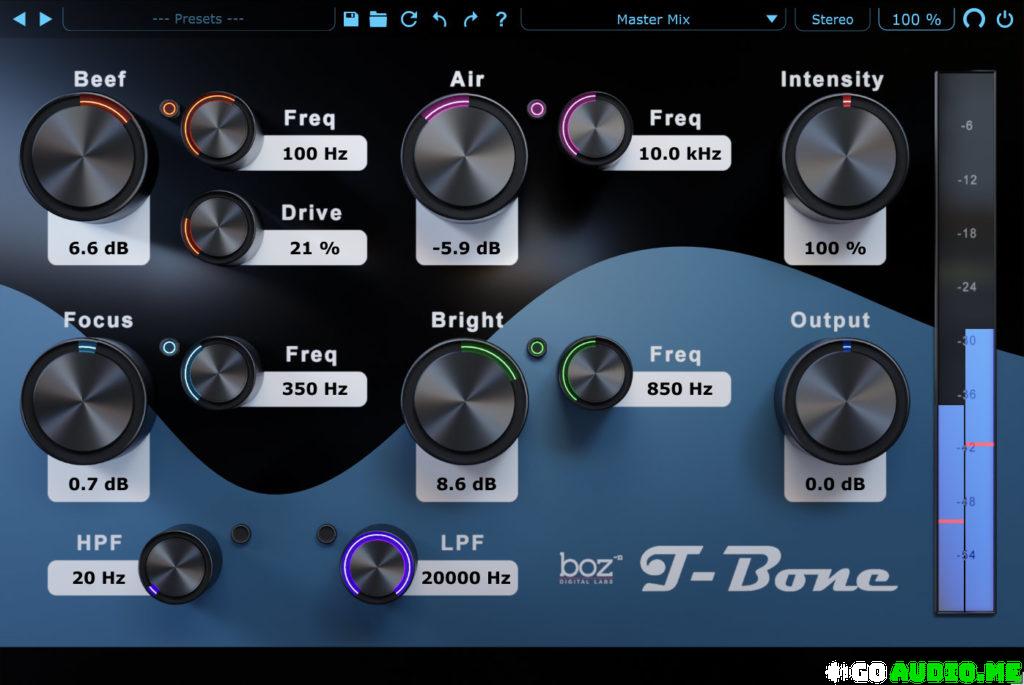Click the Focus frequency field 350 Hz
The width and height of the screenshot is (1024, 685).
(x=315, y=389)
